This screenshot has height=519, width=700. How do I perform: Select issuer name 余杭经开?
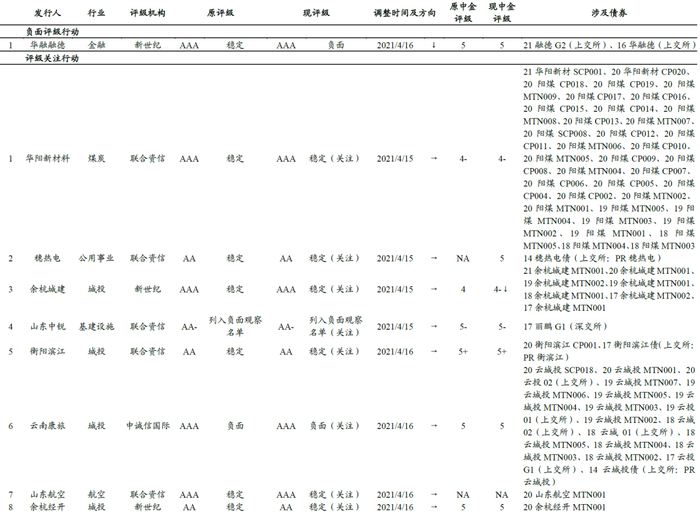[x=47, y=507]
